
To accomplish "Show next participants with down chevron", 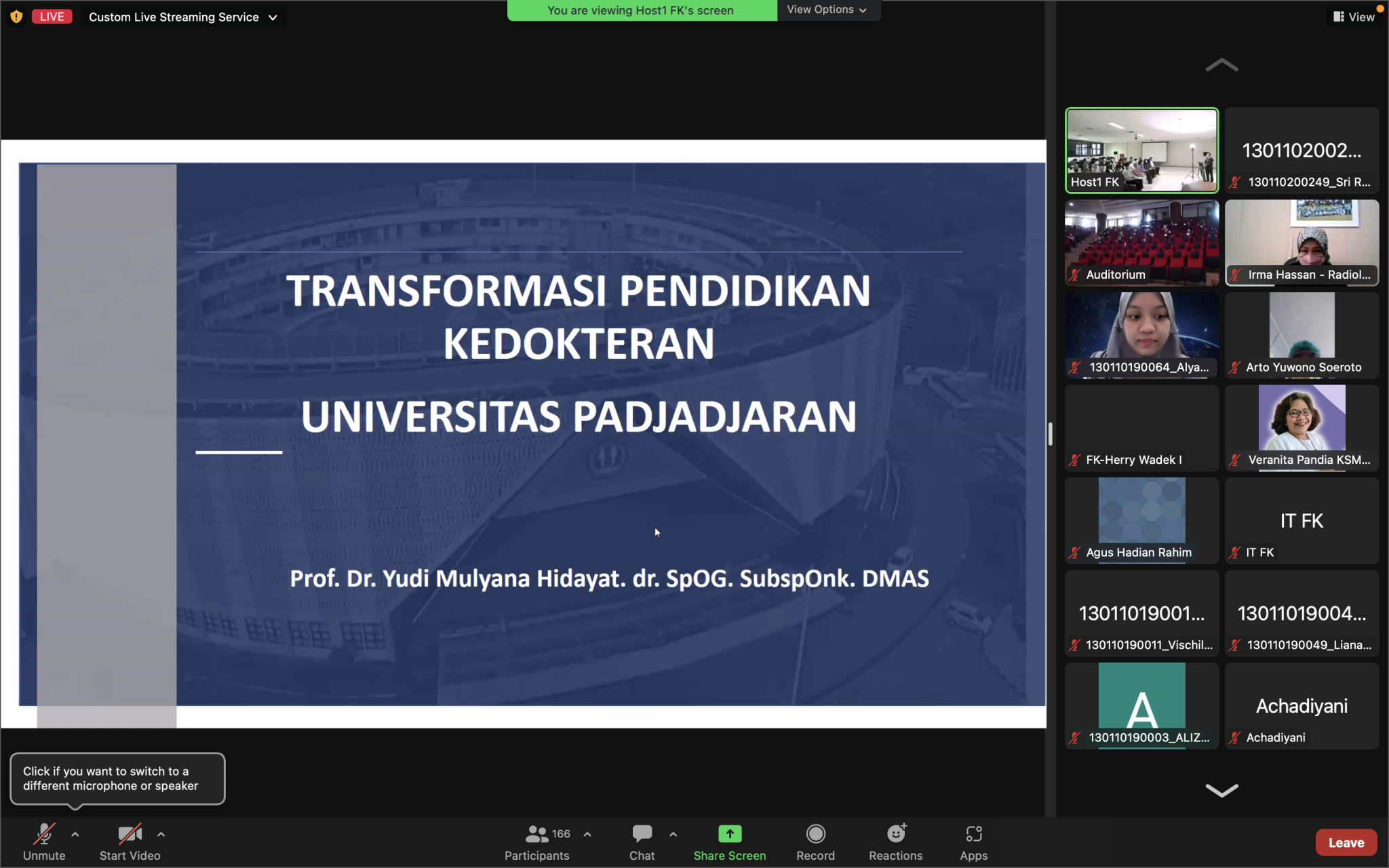I will [x=1221, y=790].
